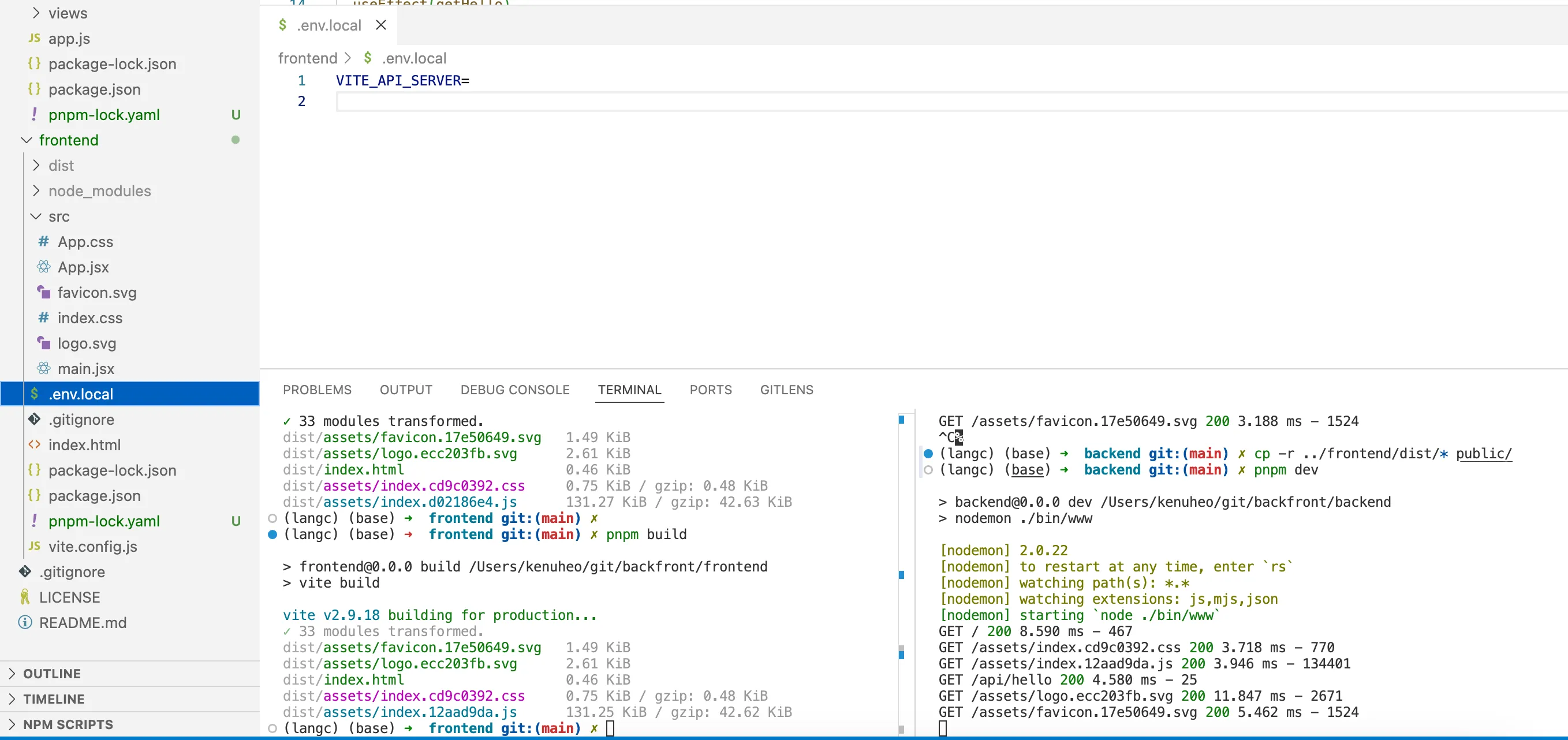Click frontend package.json braces icon
1568x740 pixels.
(35, 495)
